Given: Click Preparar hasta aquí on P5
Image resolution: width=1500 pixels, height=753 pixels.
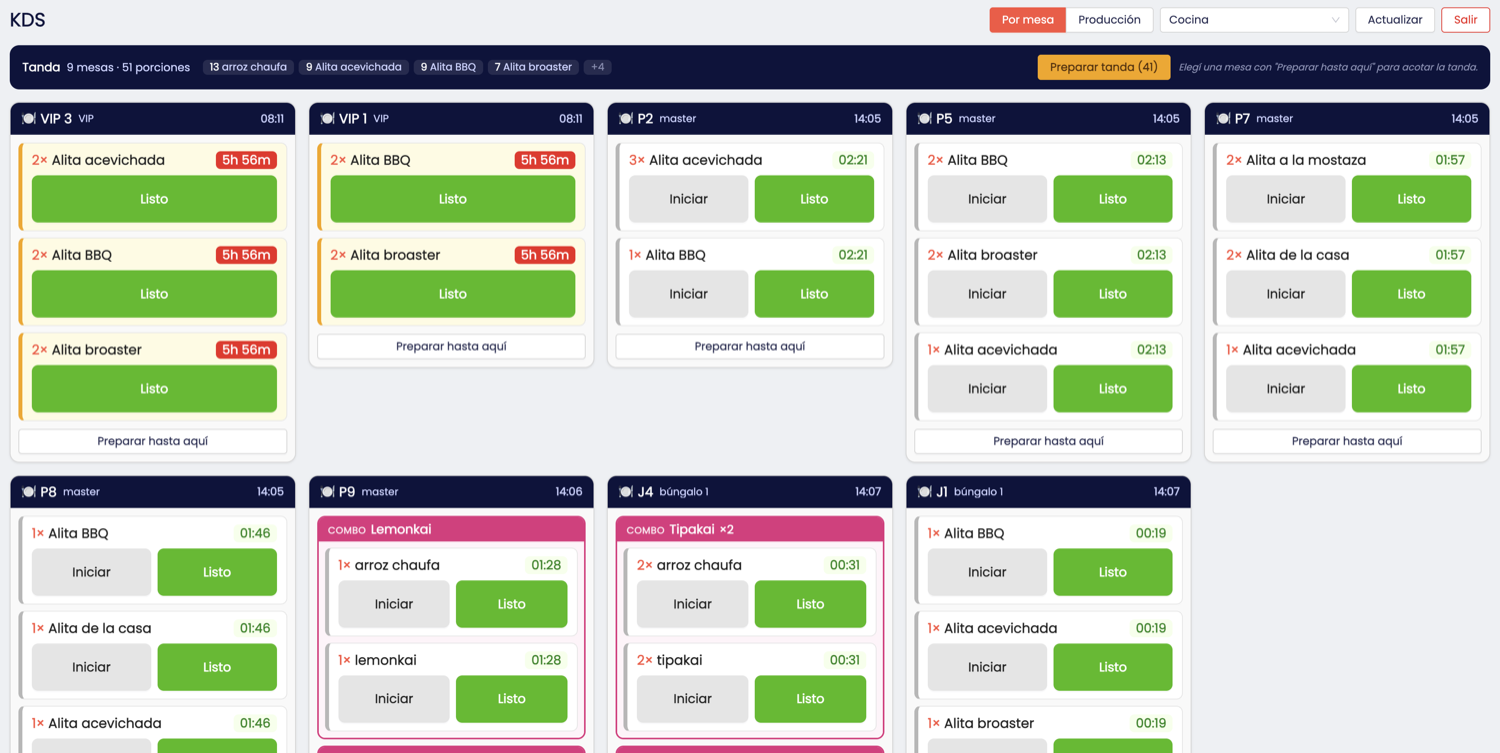Looking at the screenshot, I should pyautogui.click(x=1048, y=441).
